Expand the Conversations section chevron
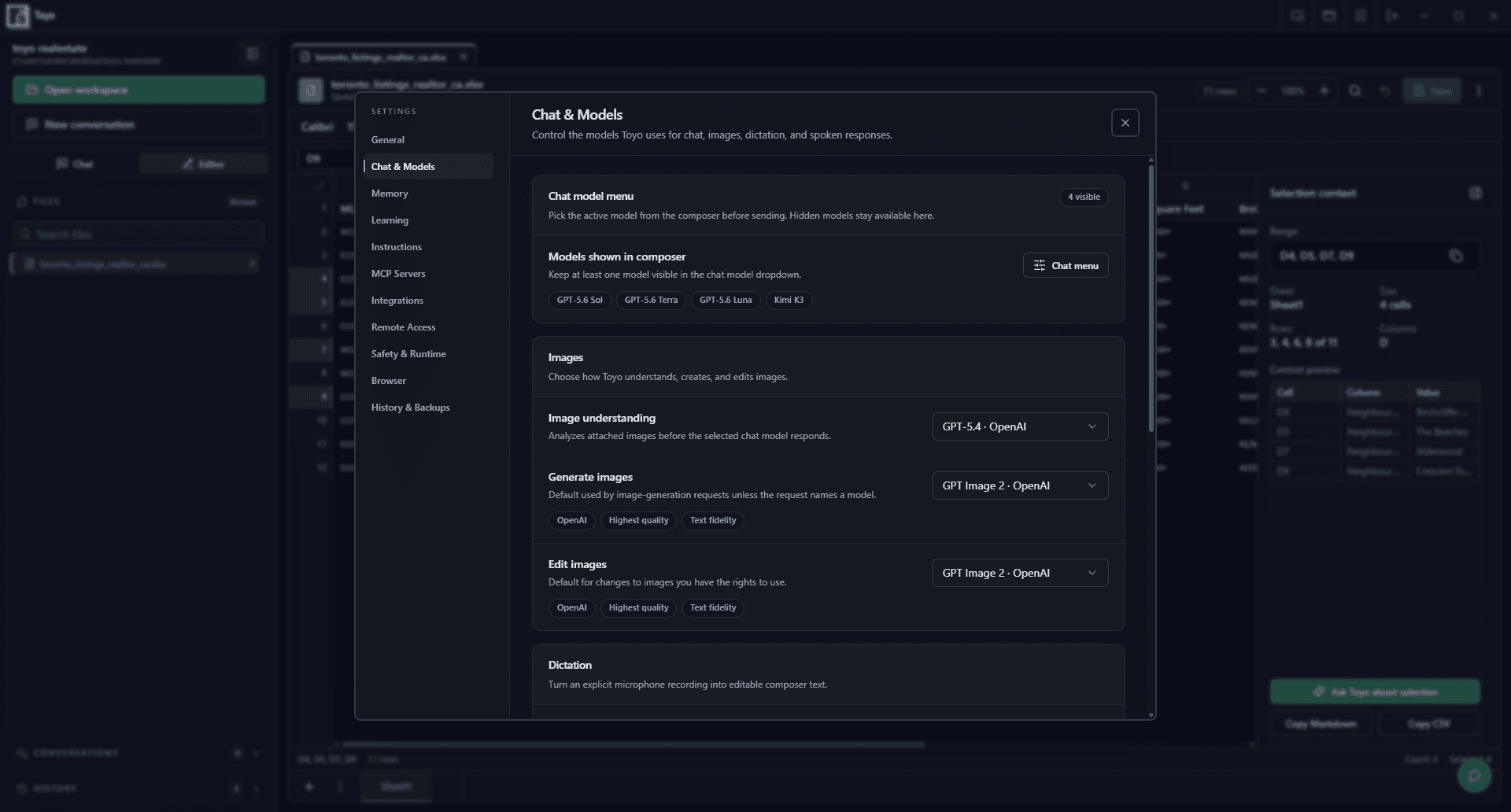 [x=256, y=753]
